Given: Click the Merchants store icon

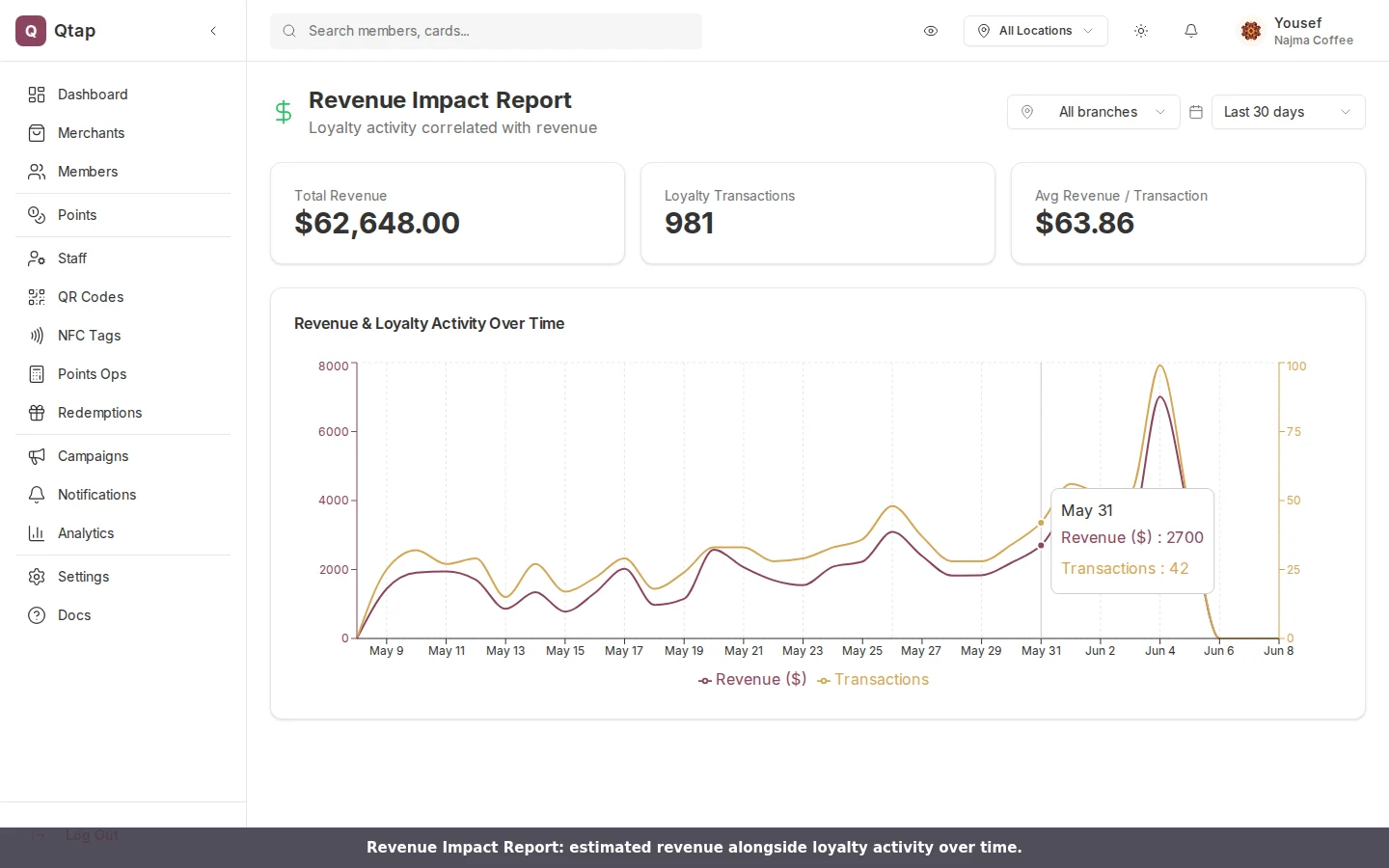Looking at the screenshot, I should tap(37, 133).
